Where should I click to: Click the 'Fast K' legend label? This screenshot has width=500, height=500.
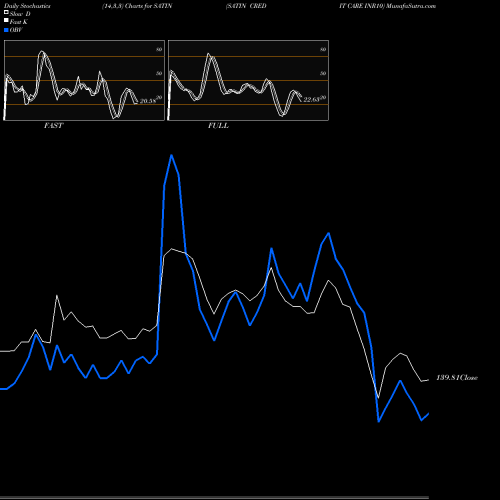(x=19, y=22)
